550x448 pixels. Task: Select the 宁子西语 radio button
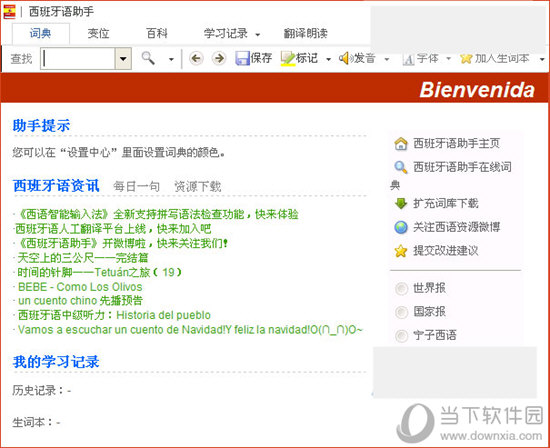(x=401, y=335)
